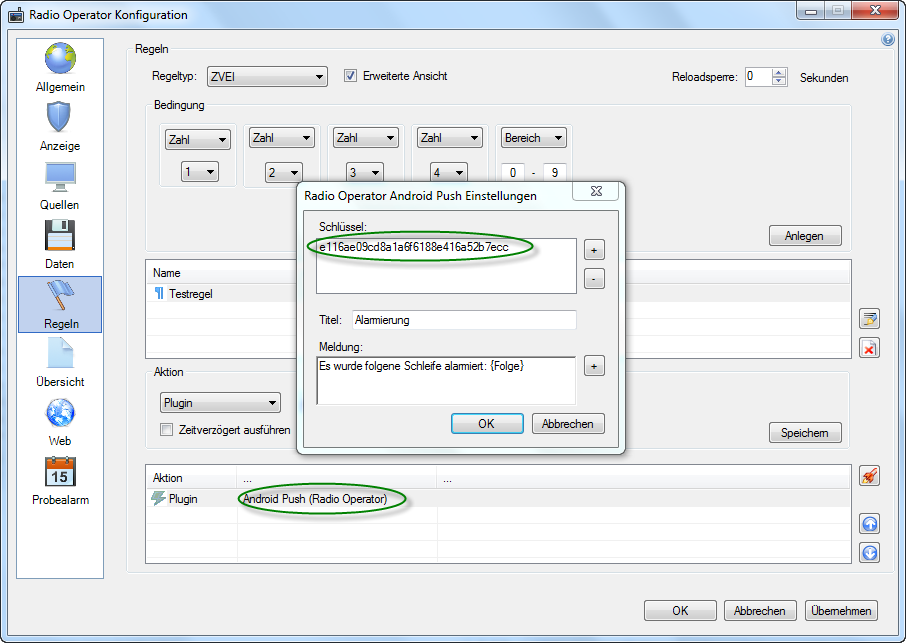Click Abbrechen in the main configuration window
906x643 pixels.
point(760,611)
